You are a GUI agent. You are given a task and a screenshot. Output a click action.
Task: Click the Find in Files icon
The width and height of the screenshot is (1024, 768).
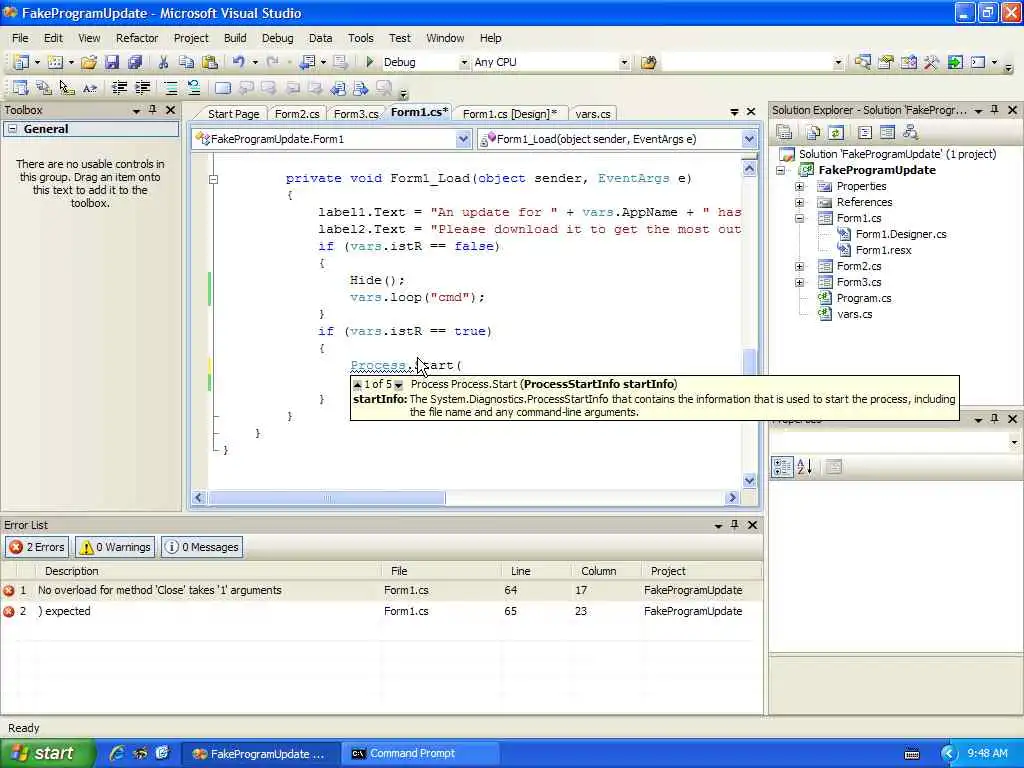point(648,62)
